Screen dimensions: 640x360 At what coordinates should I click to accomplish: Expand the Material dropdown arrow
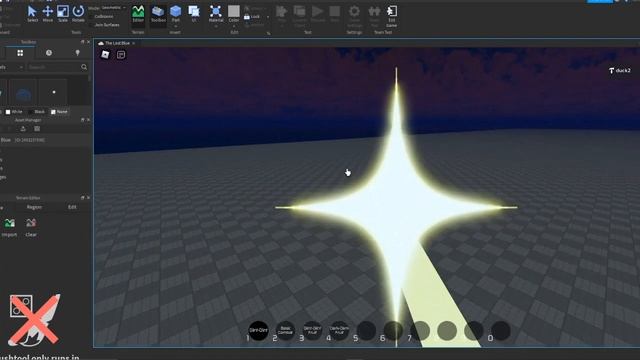click(216, 26)
